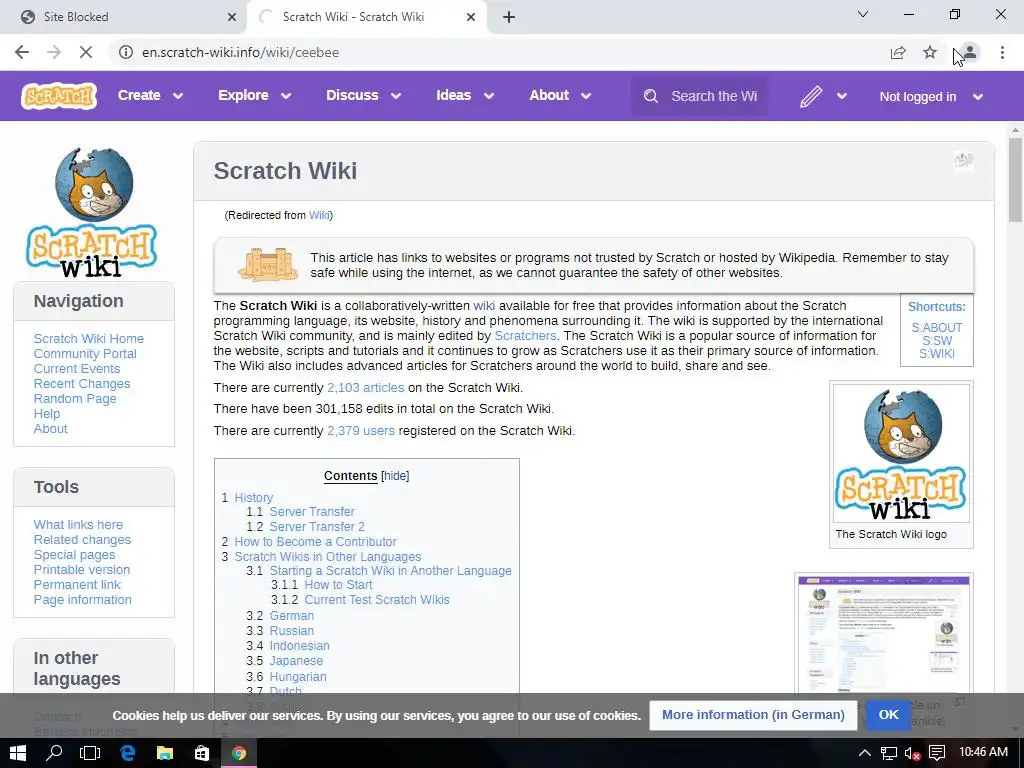Open the wiki page screenshot thumbnail
1024x768 pixels.
coord(884,633)
